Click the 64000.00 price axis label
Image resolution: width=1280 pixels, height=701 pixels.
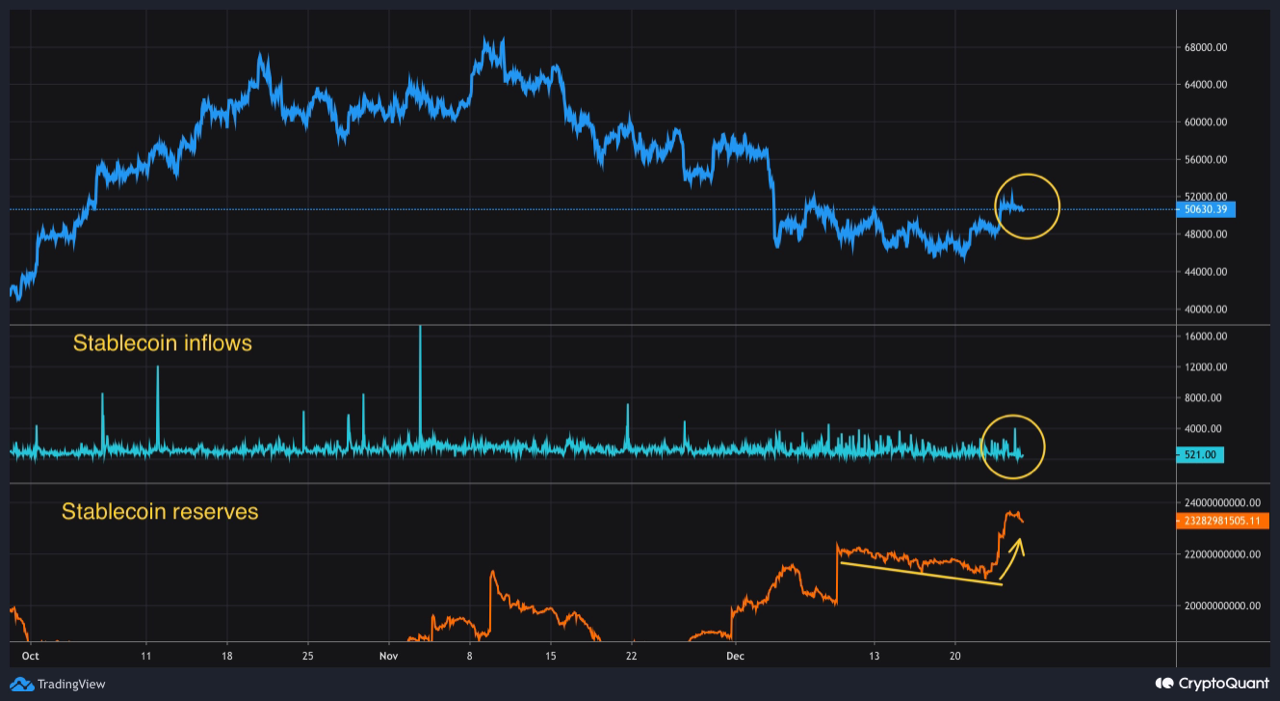1207,85
